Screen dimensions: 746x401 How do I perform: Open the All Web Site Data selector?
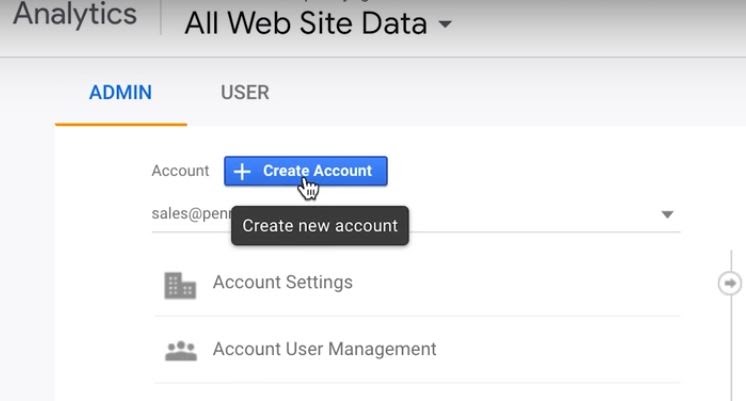[306, 23]
